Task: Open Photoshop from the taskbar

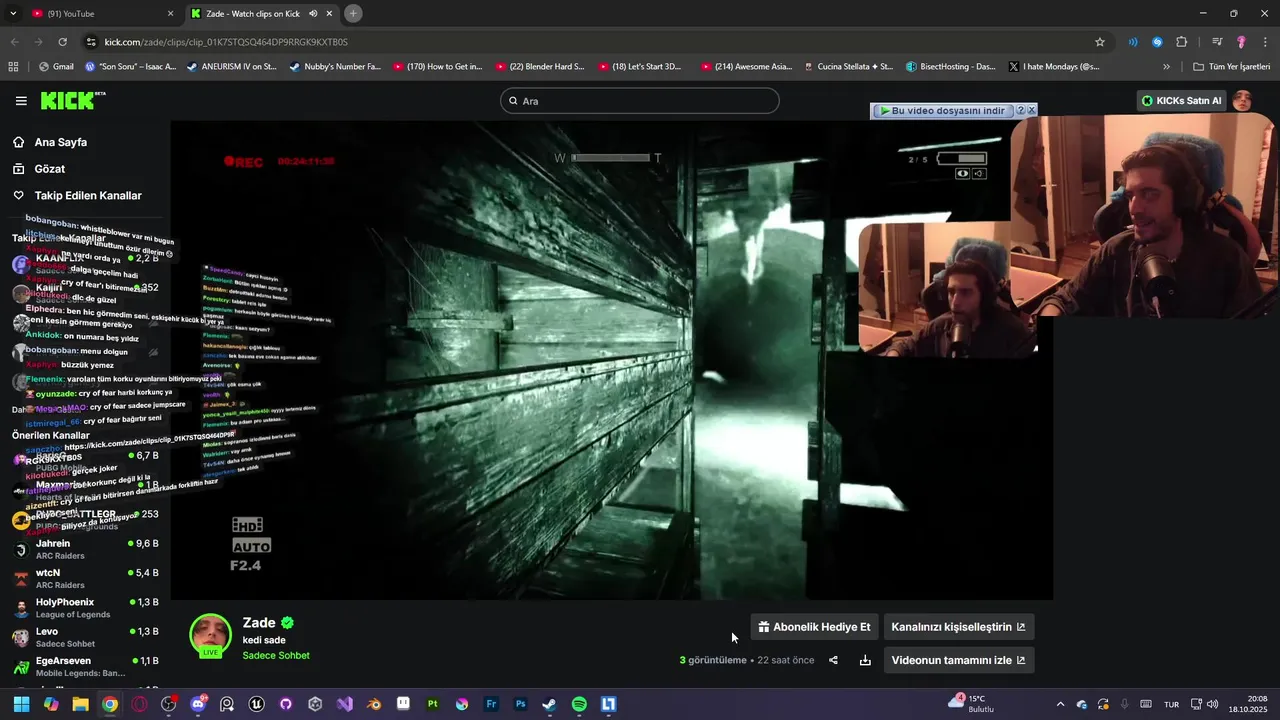Action: (x=520, y=704)
